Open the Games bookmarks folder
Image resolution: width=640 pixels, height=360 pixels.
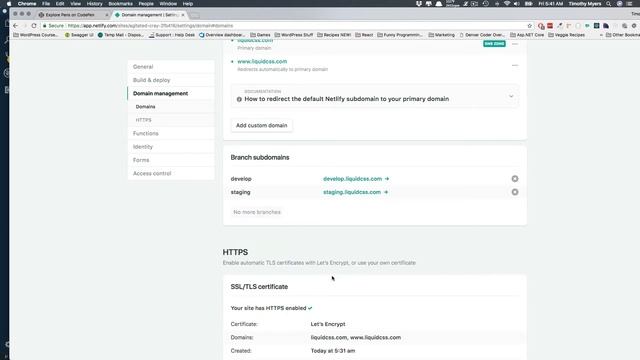(260, 35)
